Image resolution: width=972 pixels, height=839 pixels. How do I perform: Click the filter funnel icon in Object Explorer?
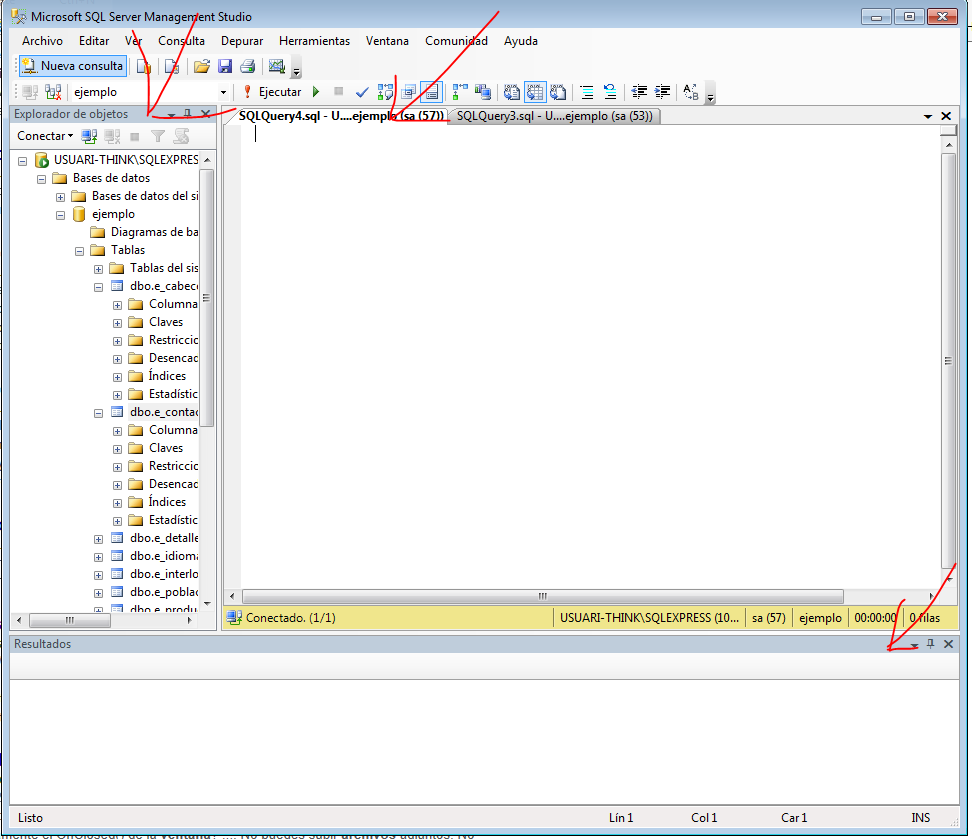pos(158,136)
